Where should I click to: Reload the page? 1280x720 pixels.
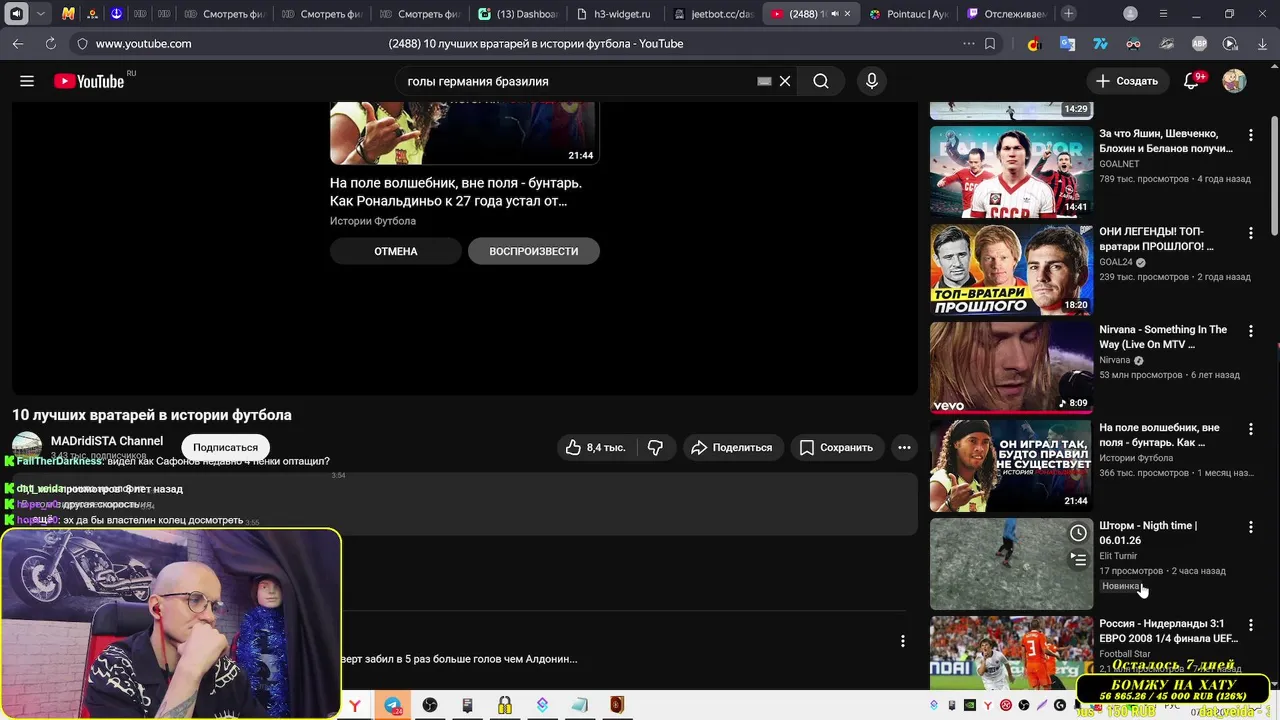(x=50, y=44)
